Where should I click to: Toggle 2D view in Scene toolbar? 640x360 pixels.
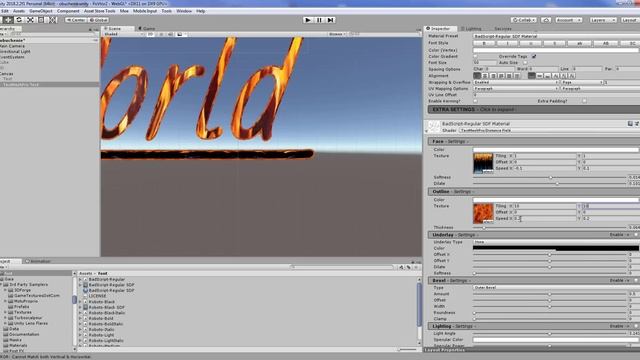(151, 34)
